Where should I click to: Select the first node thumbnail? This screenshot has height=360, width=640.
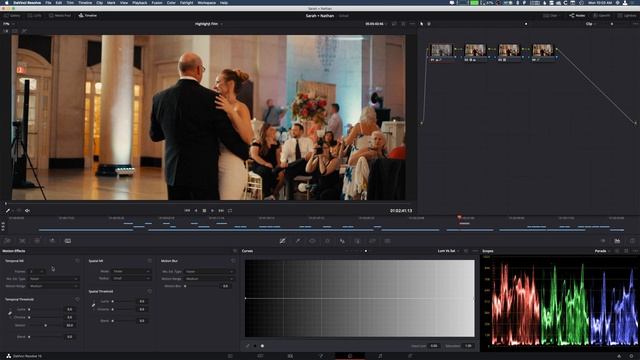pos(442,50)
